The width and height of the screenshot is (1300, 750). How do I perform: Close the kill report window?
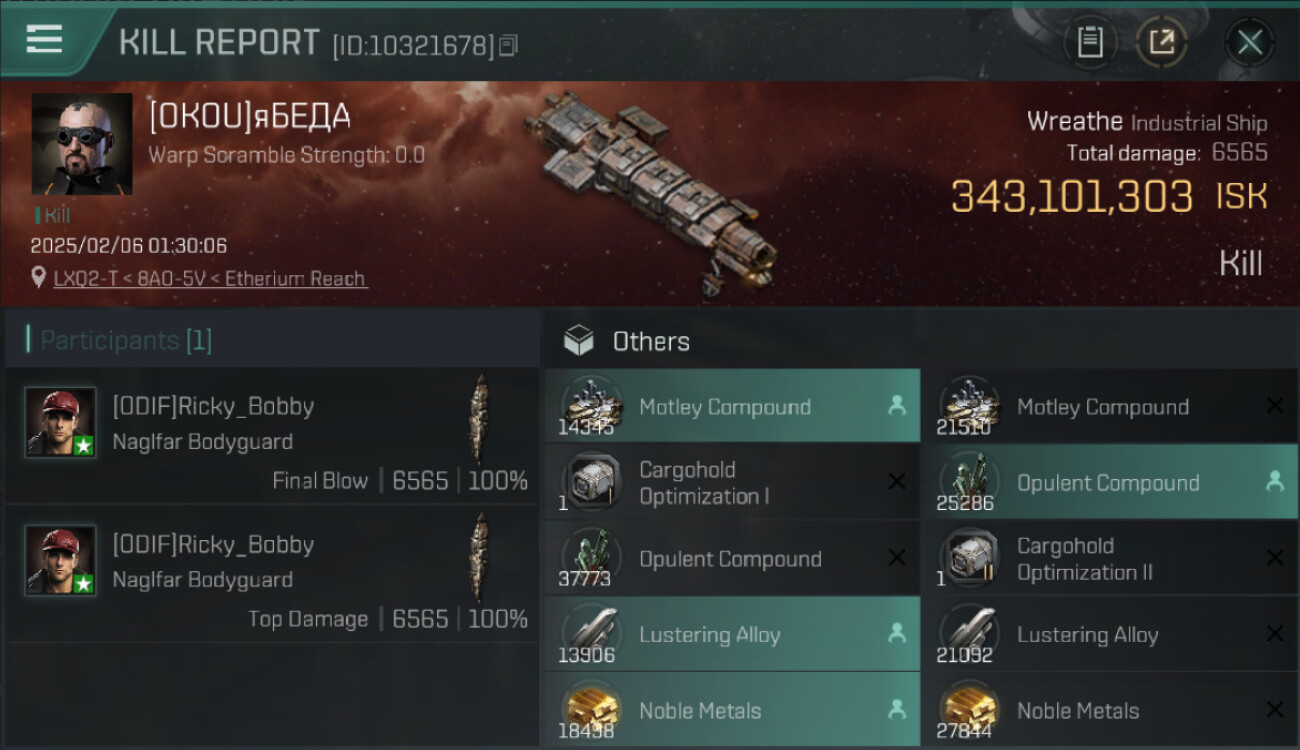coord(1249,42)
